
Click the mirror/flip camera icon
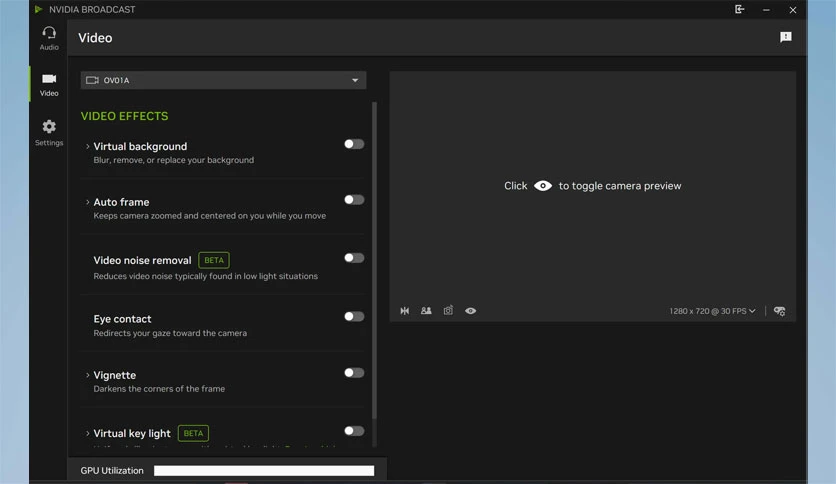coord(405,311)
